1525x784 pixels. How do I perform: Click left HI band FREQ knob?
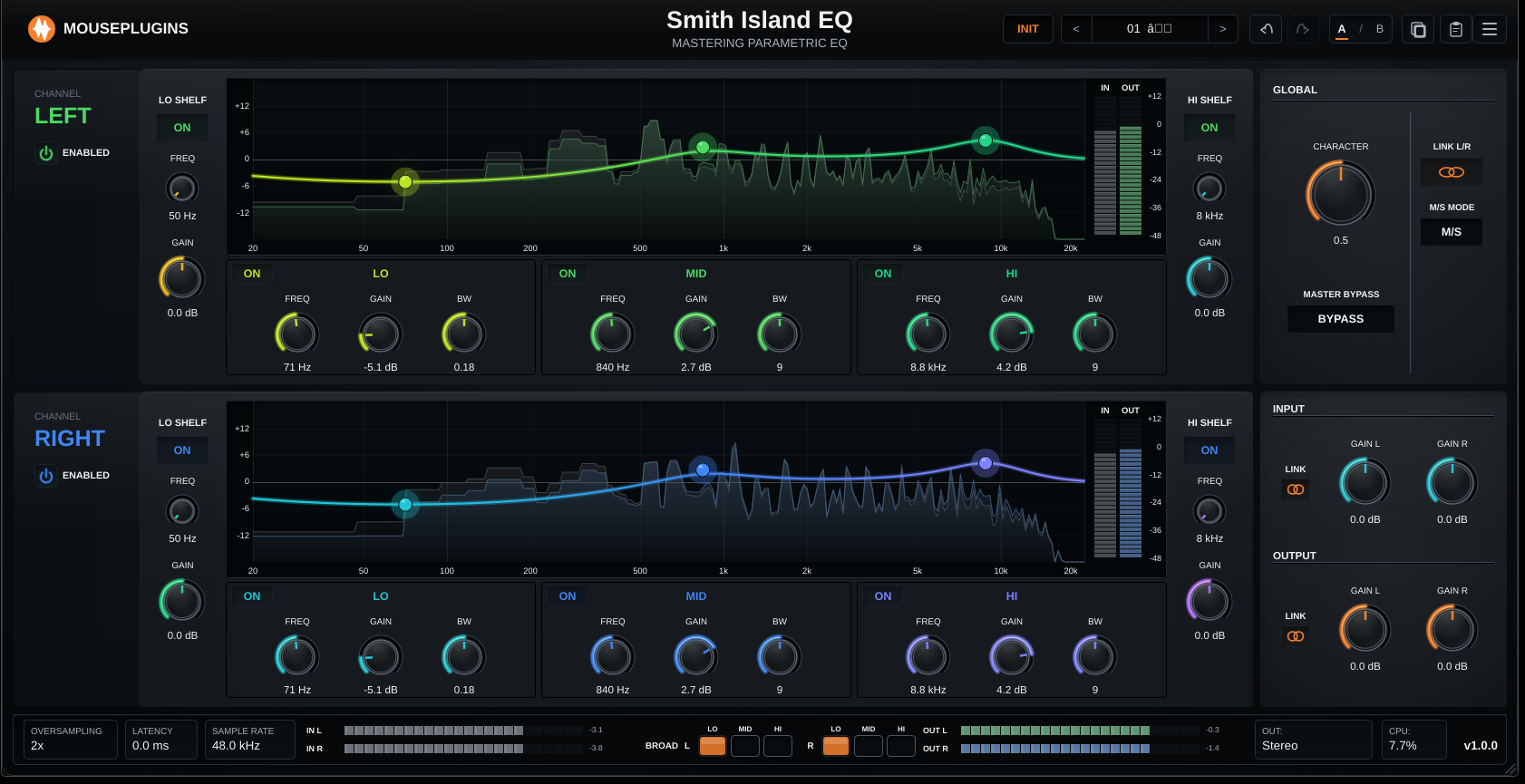tap(928, 334)
